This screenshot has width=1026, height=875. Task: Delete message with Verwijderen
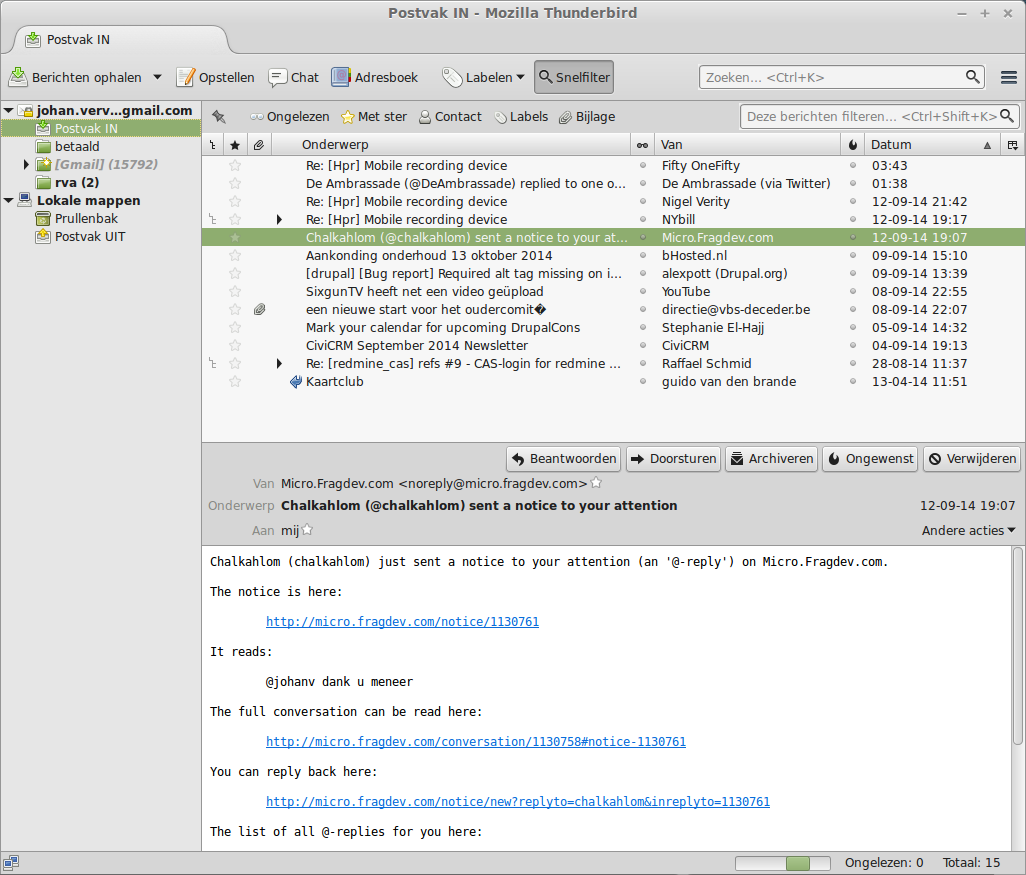[x=972, y=459]
